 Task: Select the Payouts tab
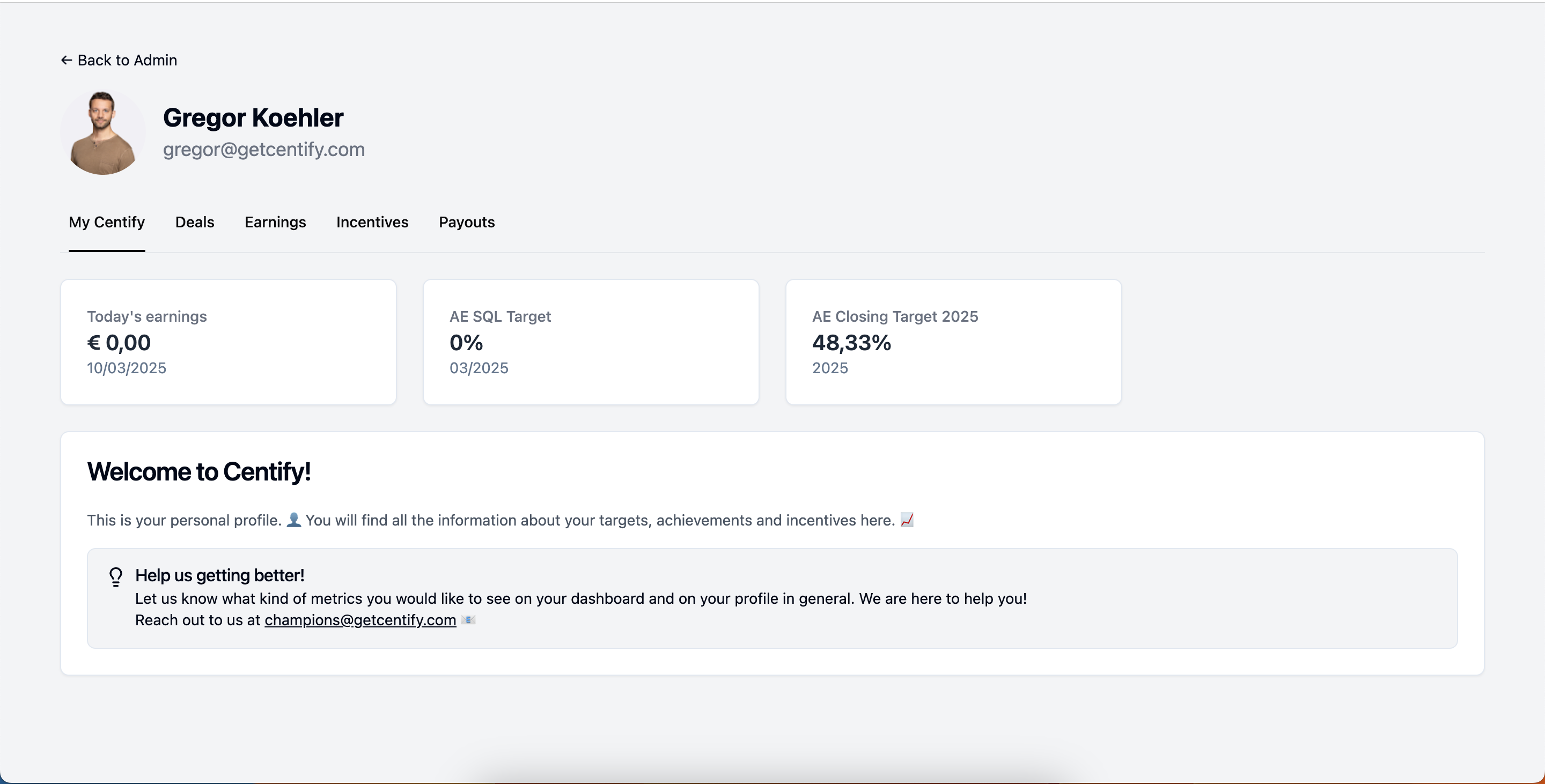tap(467, 223)
